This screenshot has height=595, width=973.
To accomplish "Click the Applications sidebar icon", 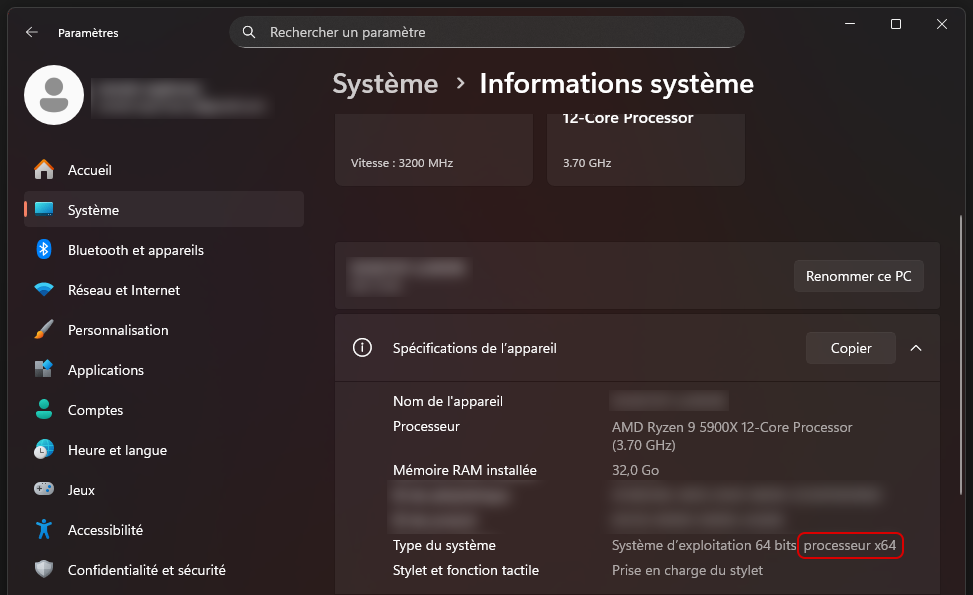I will [44, 370].
